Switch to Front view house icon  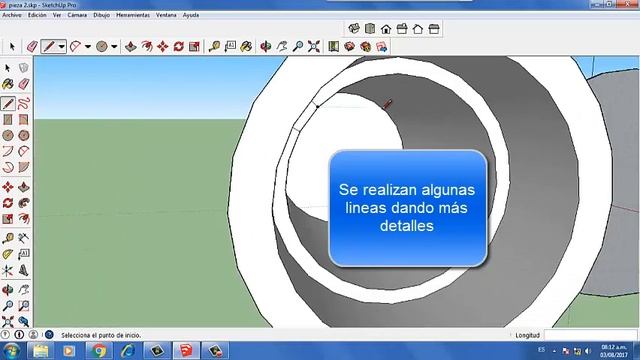pos(386,29)
